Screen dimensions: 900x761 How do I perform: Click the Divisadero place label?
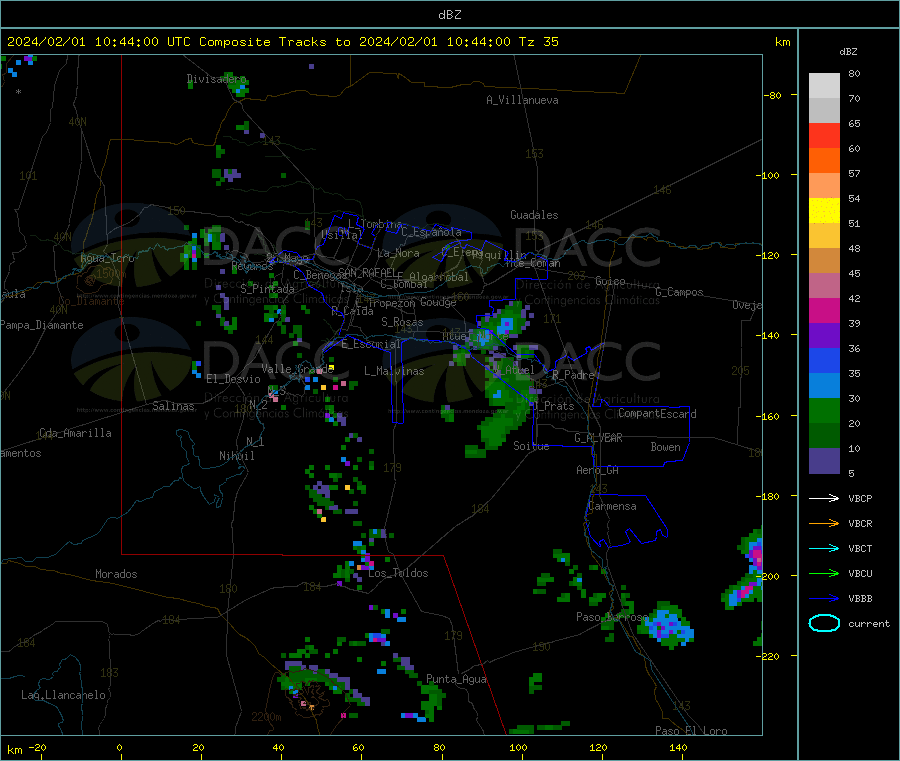click(216, 79)
